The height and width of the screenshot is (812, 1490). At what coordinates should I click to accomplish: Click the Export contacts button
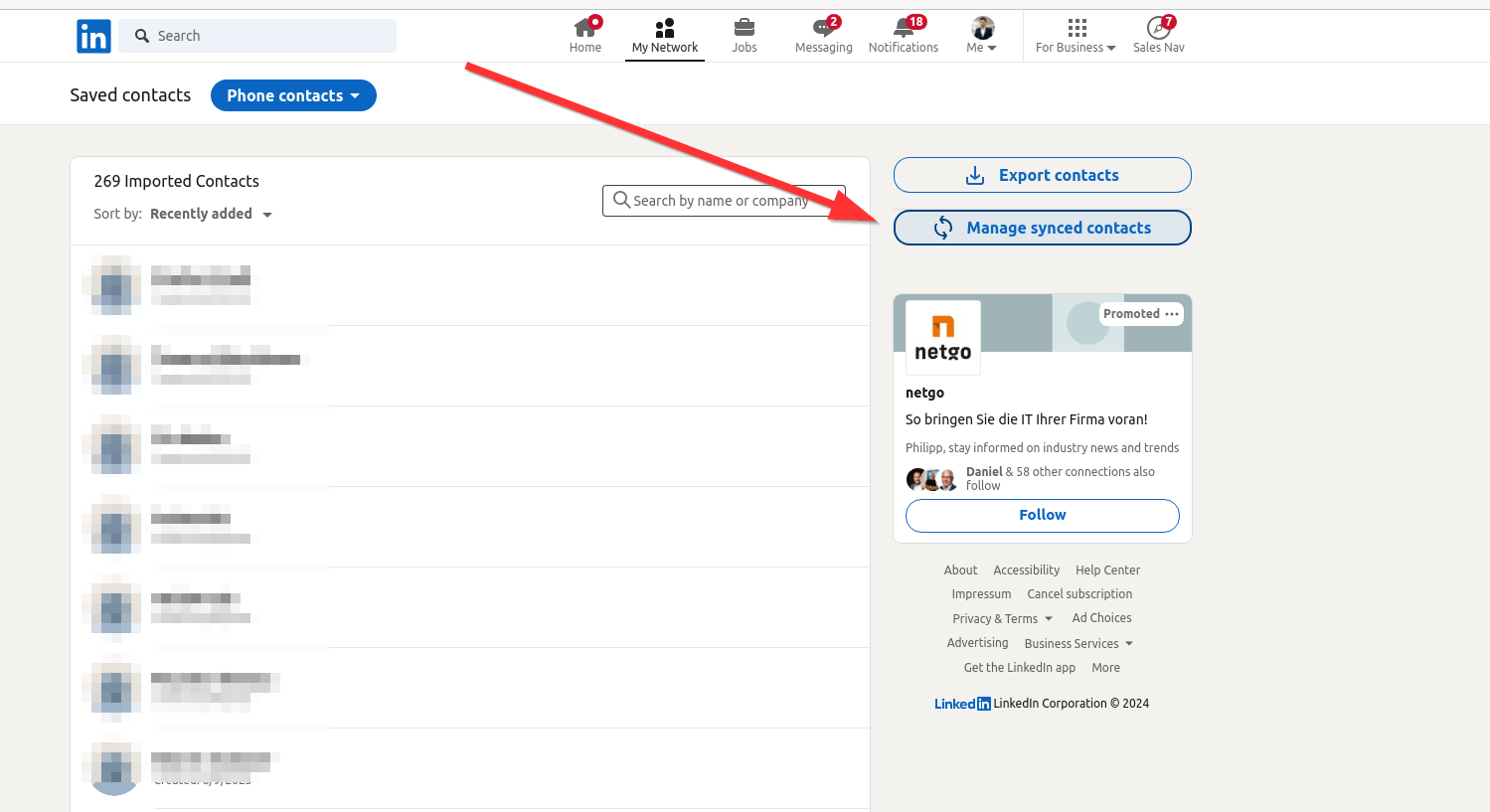coord(1042,175)
